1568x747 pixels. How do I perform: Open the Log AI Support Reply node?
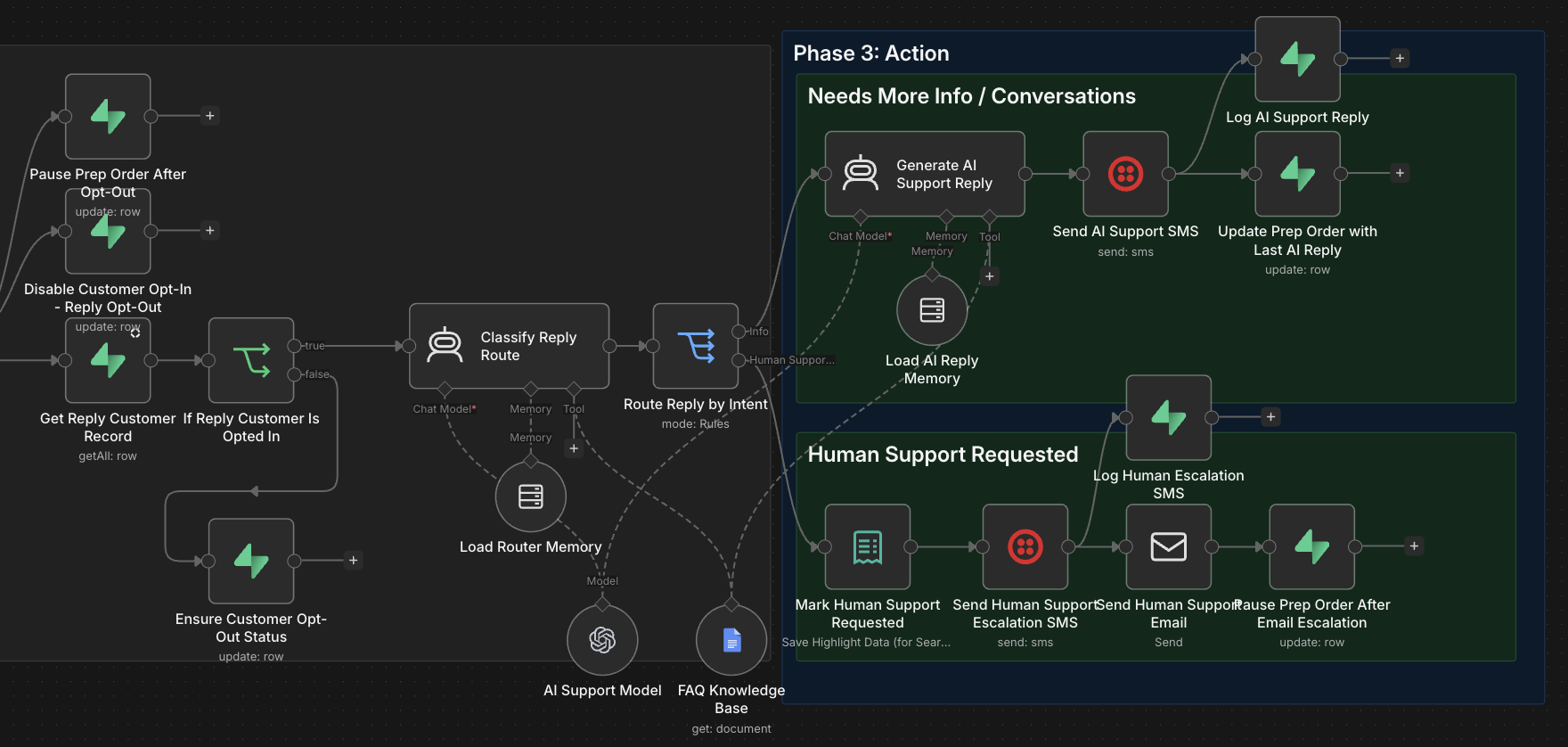(x=1297, y=59)
